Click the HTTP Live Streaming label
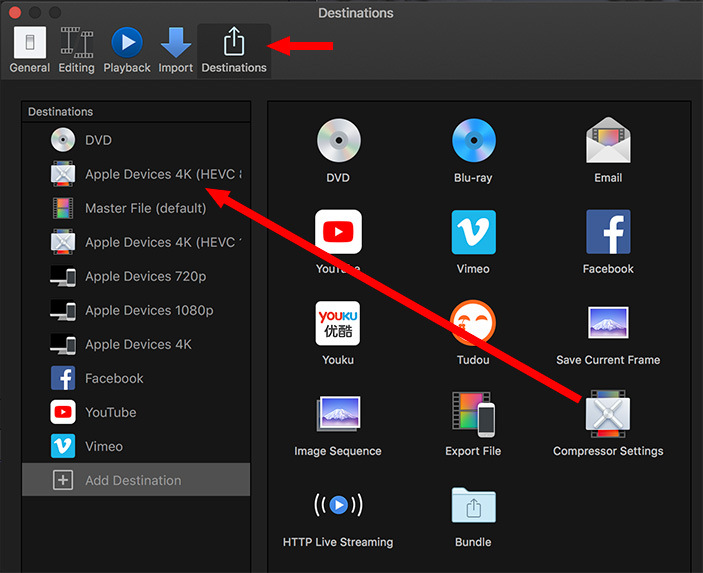This screenshot has height=573, width=703. click(x=338, y=542)
